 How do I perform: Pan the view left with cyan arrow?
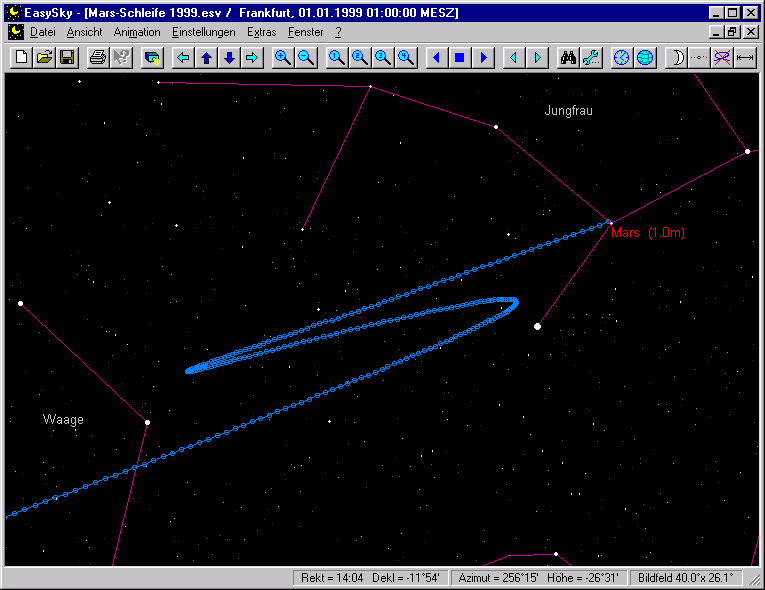tap(183, 58)
